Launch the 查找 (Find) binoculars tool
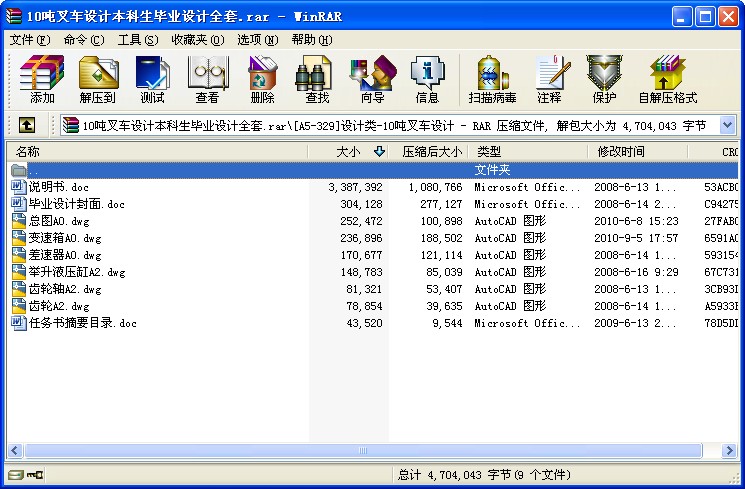Screen dimensions: 745x489 click(x=317, y=79)
